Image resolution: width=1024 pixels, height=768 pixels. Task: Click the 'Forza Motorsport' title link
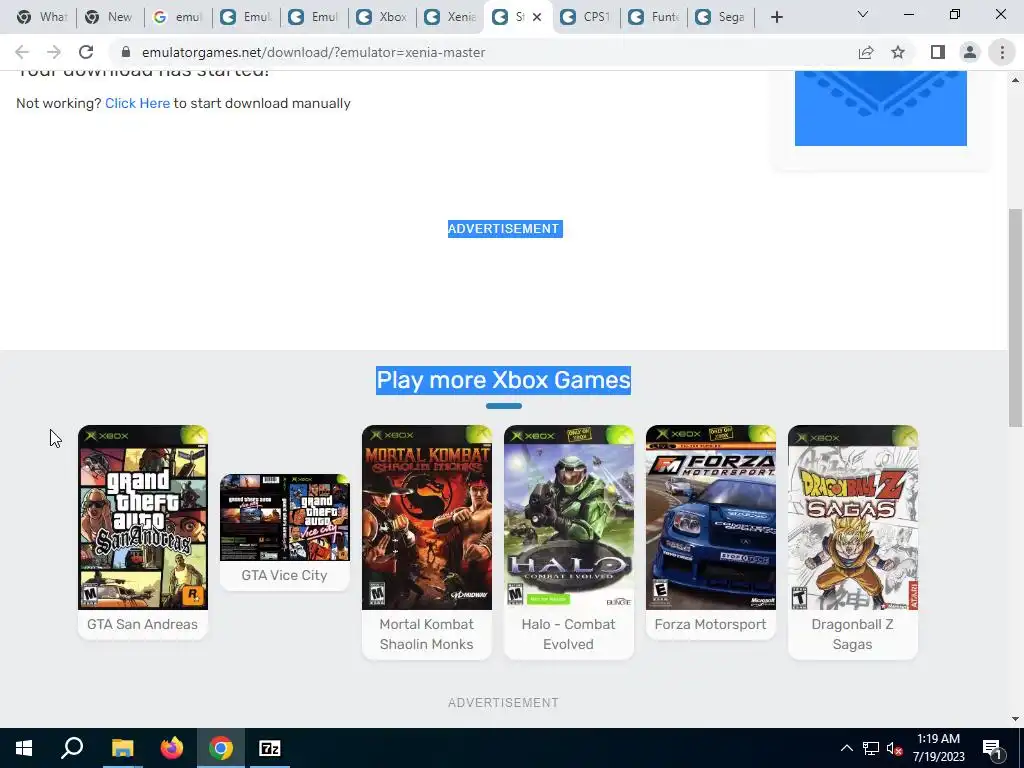[x=711, y=624]
